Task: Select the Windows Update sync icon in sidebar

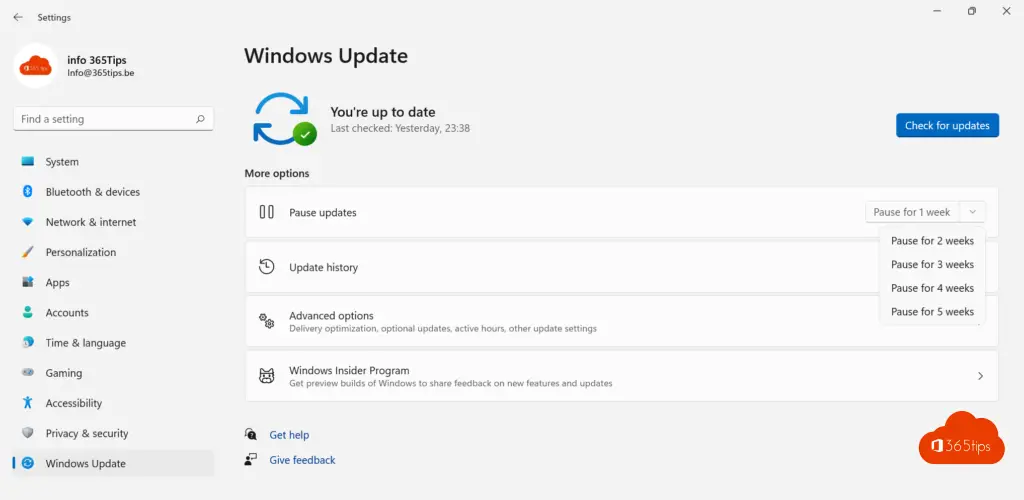Action: pyautogui.click(x=27, y=463)
